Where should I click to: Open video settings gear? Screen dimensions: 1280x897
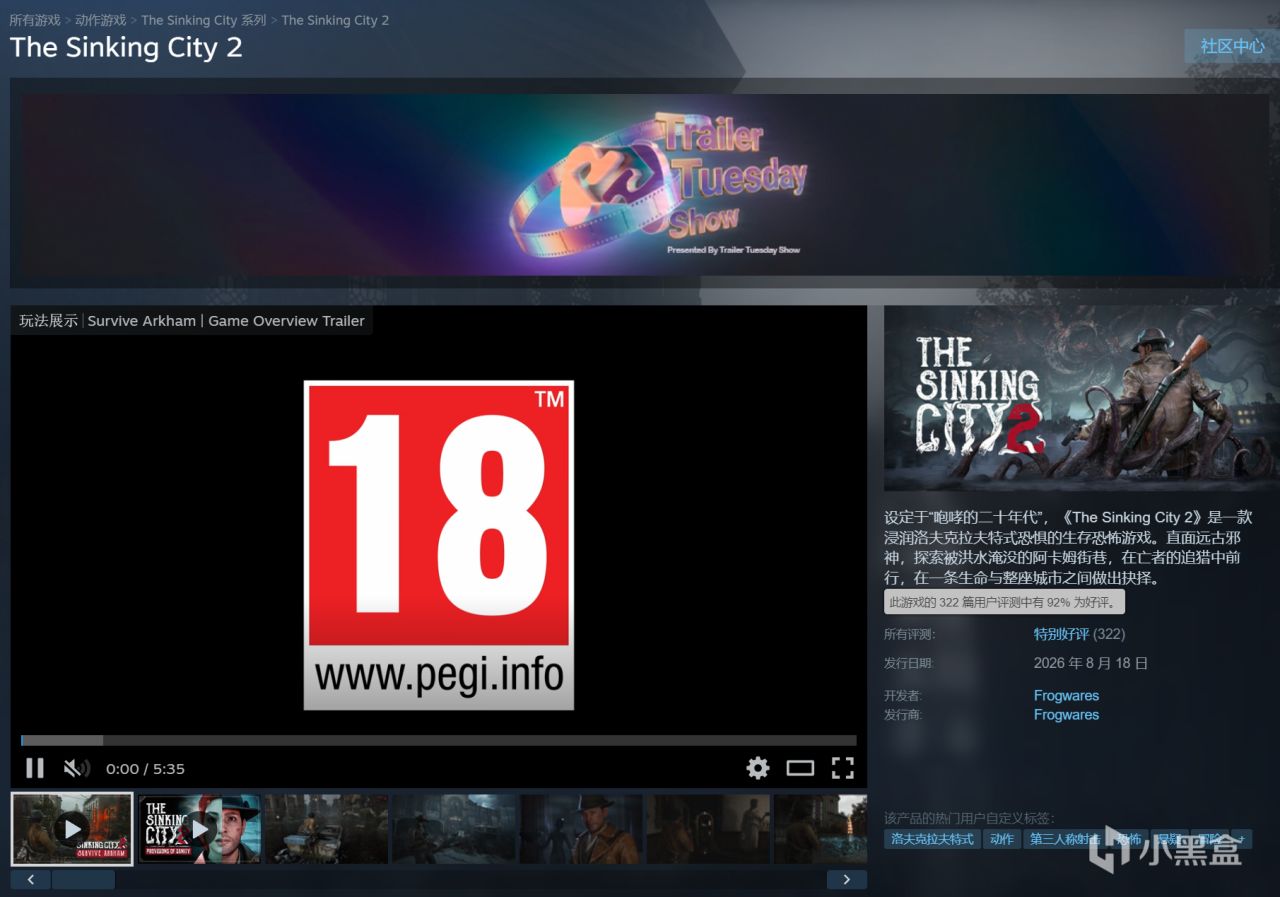(758, 768)
